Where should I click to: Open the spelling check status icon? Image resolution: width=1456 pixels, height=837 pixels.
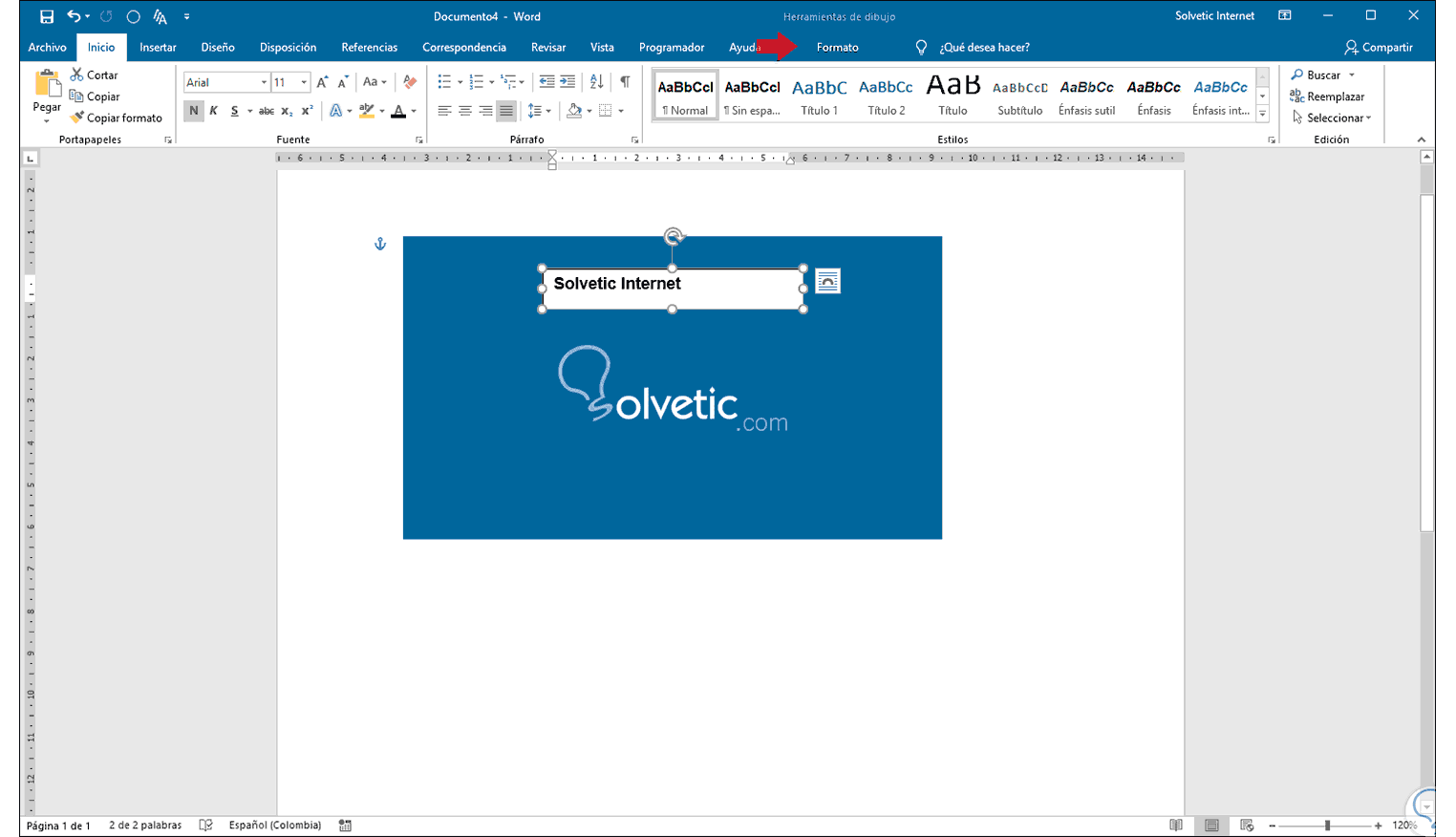click(x=205, y=826)
